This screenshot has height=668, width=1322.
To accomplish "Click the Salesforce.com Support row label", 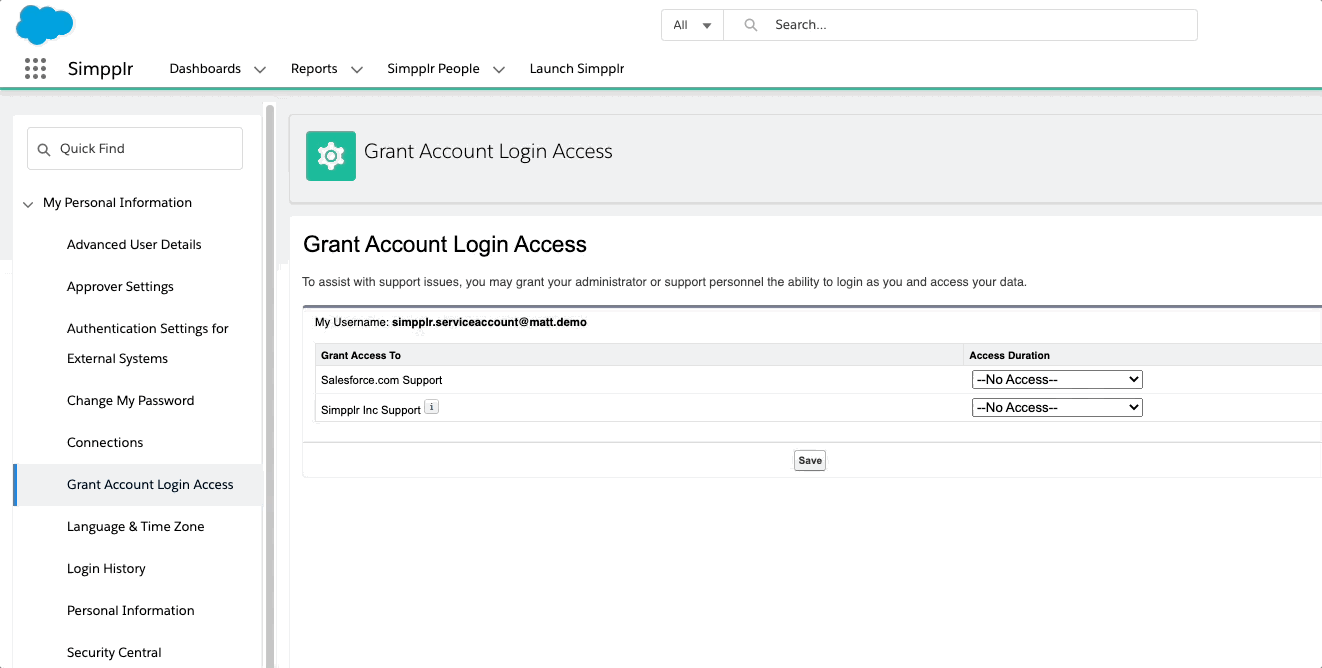I will click(381, 381).
